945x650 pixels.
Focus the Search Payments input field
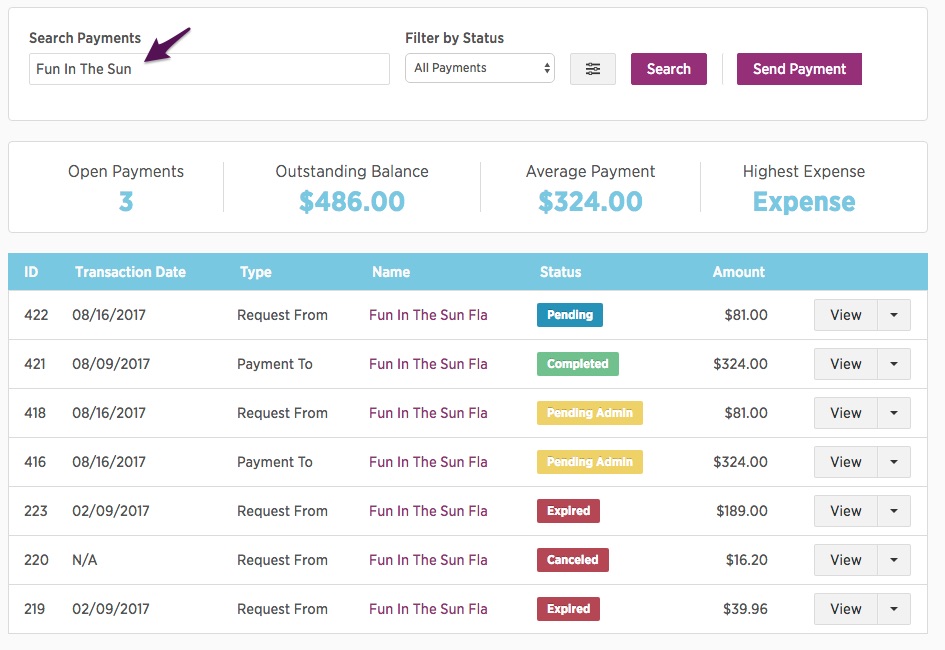click(209, 69)
